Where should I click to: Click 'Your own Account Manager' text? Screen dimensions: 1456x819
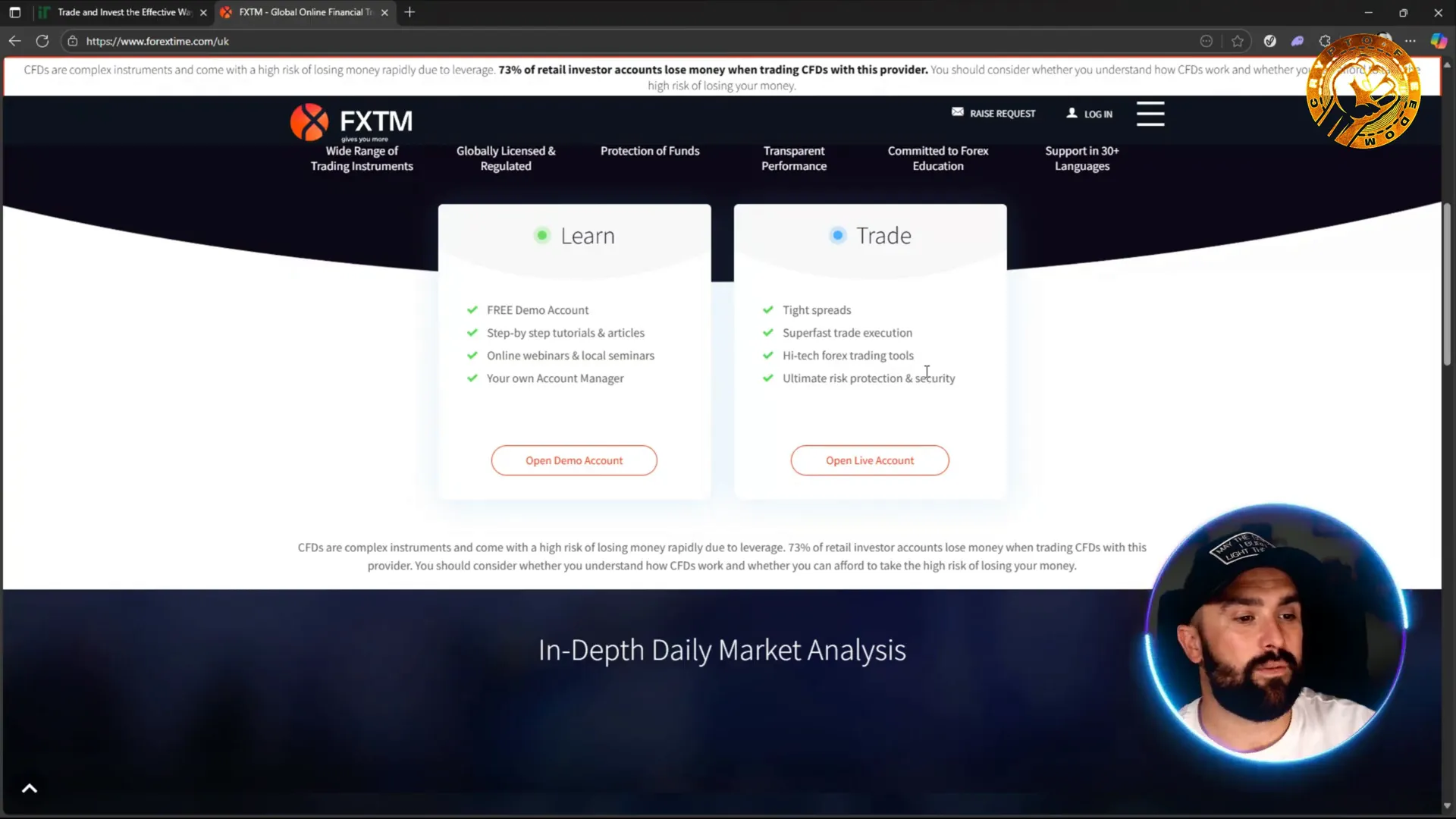click(x=555, y=378)
